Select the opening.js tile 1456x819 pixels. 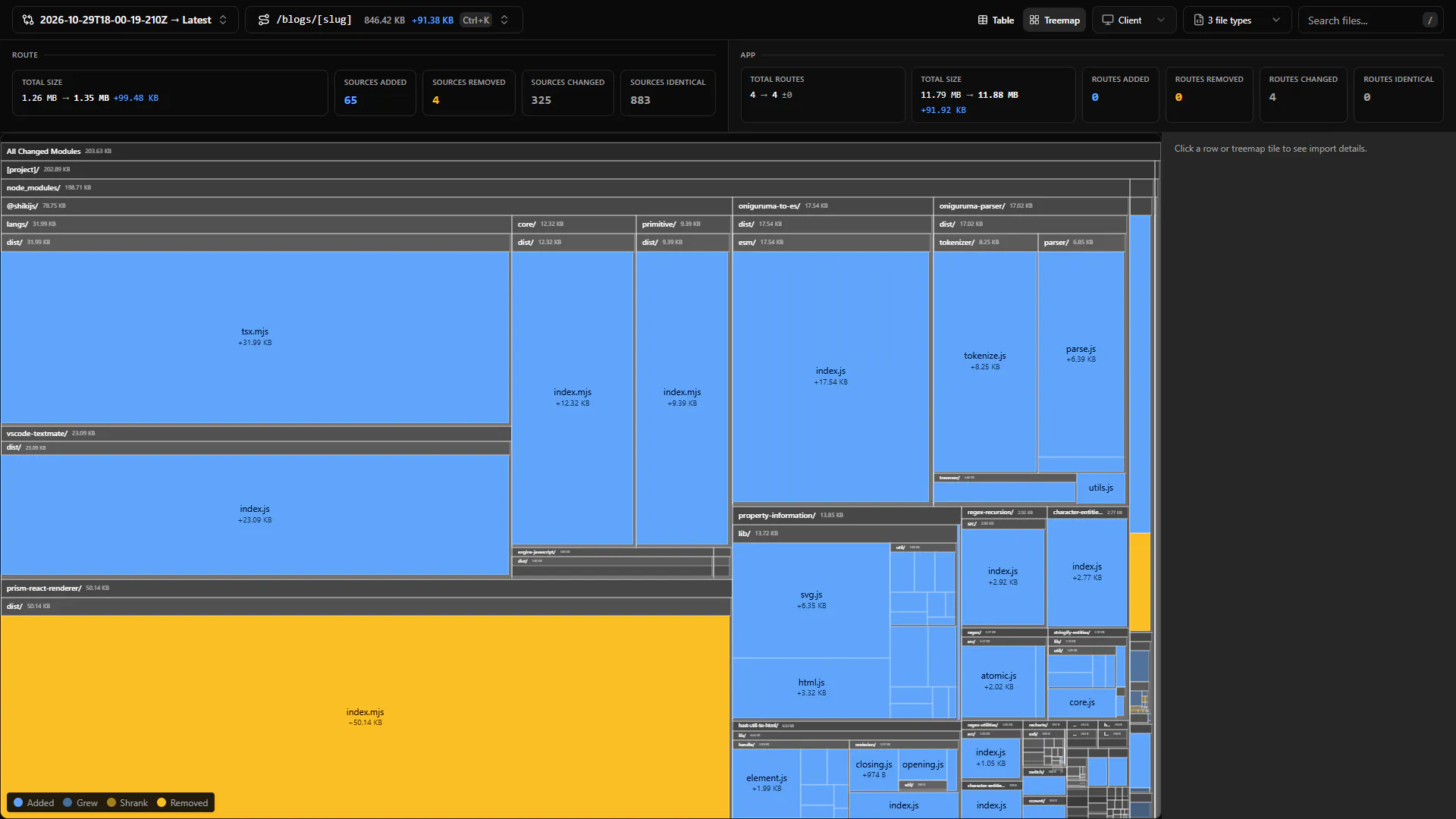coord(923,764)
